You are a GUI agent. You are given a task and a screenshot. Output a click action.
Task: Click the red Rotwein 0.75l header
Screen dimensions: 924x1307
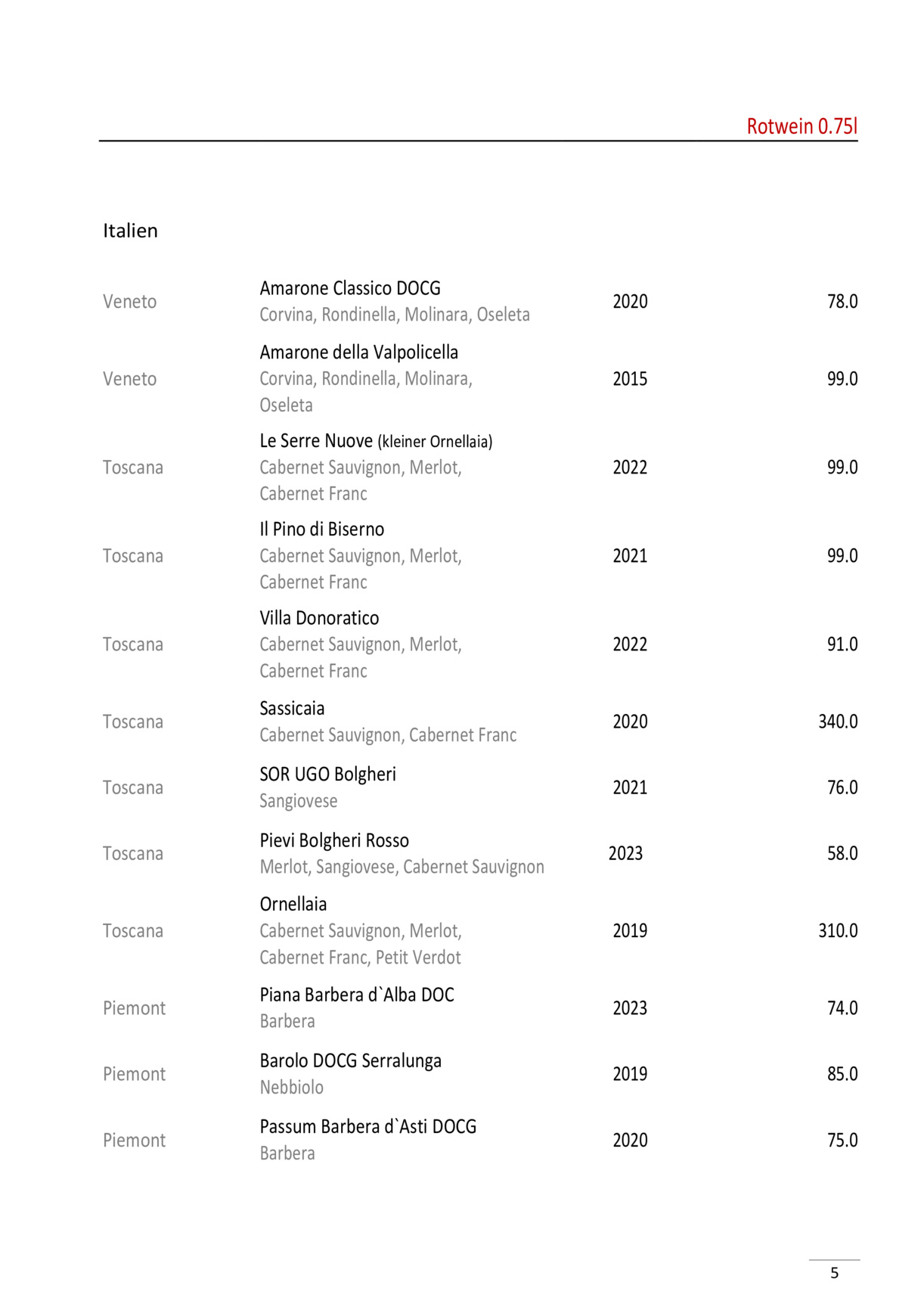[802, 126]
